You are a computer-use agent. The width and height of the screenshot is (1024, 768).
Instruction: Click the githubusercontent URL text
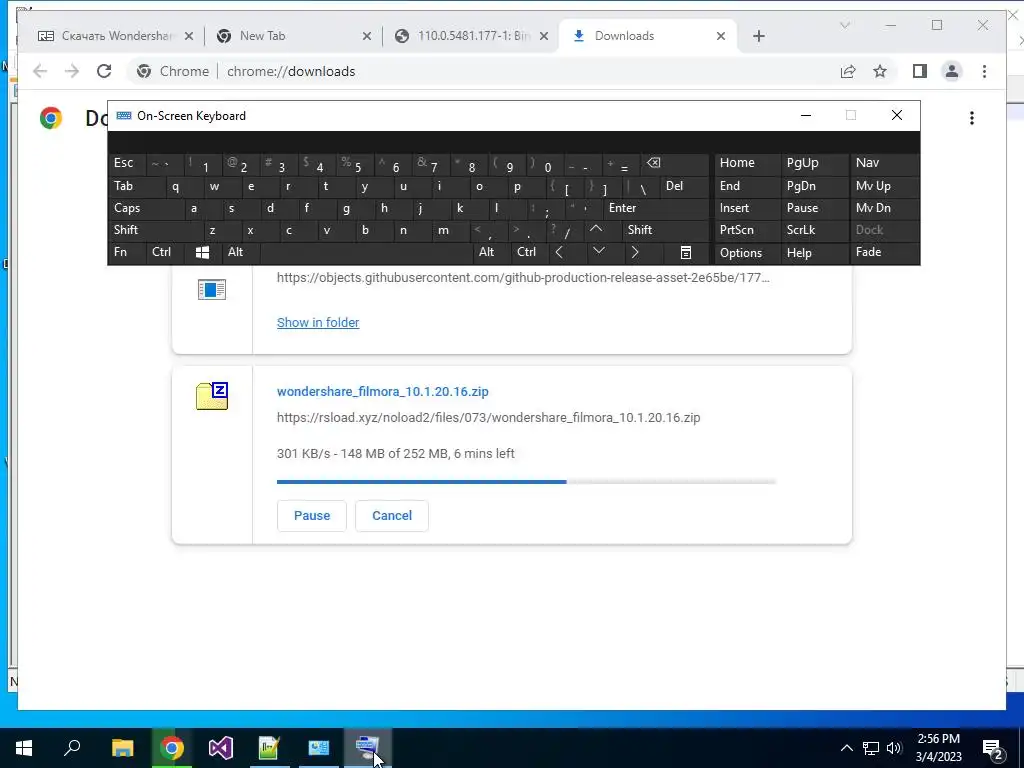point(523,278)
